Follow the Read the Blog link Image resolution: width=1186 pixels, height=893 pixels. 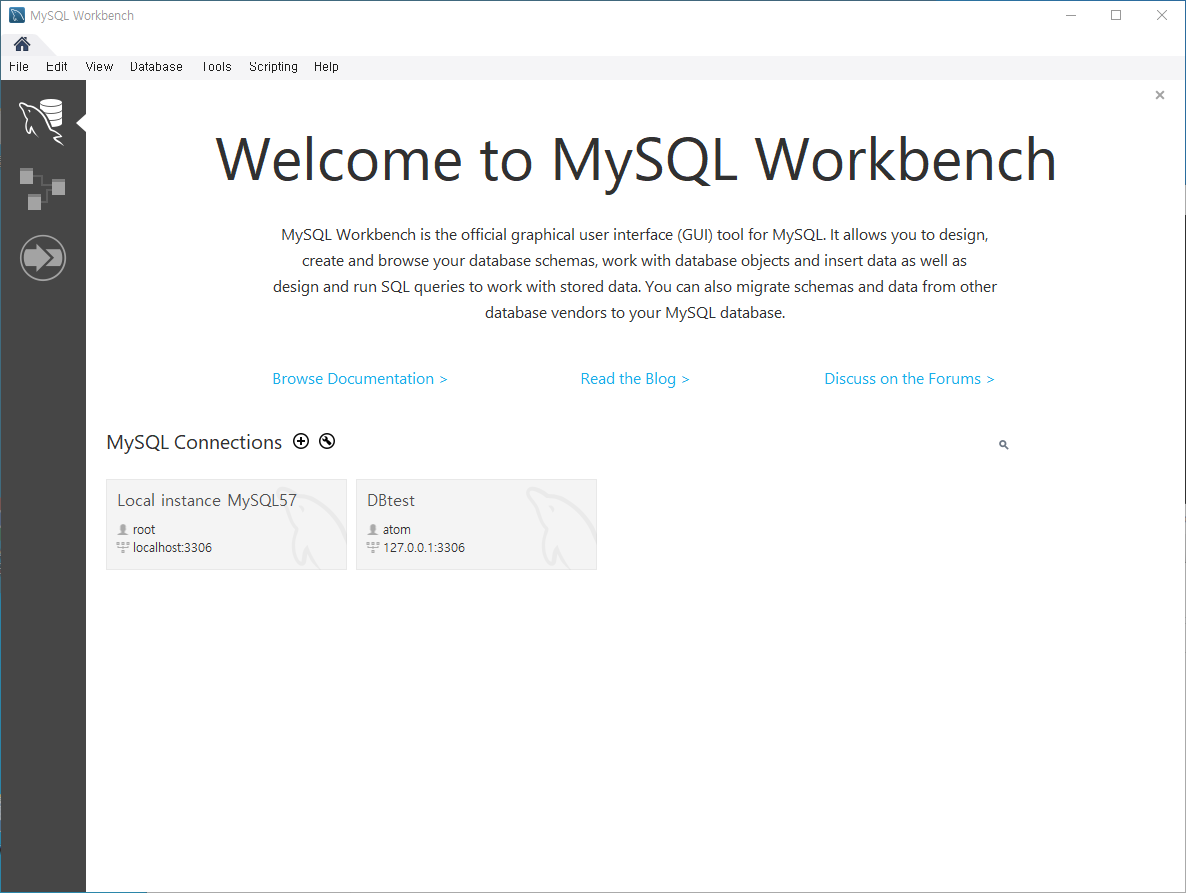[635, 379]
